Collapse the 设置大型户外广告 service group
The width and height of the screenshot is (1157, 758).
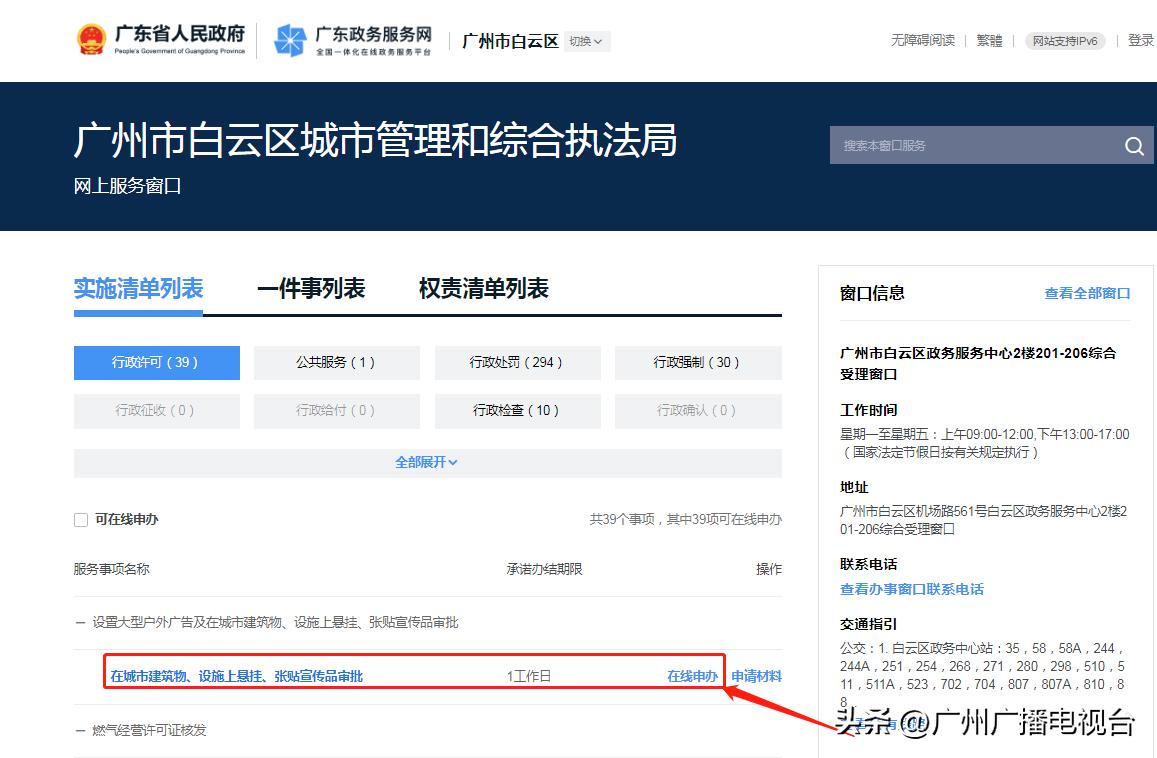point(78,624)
